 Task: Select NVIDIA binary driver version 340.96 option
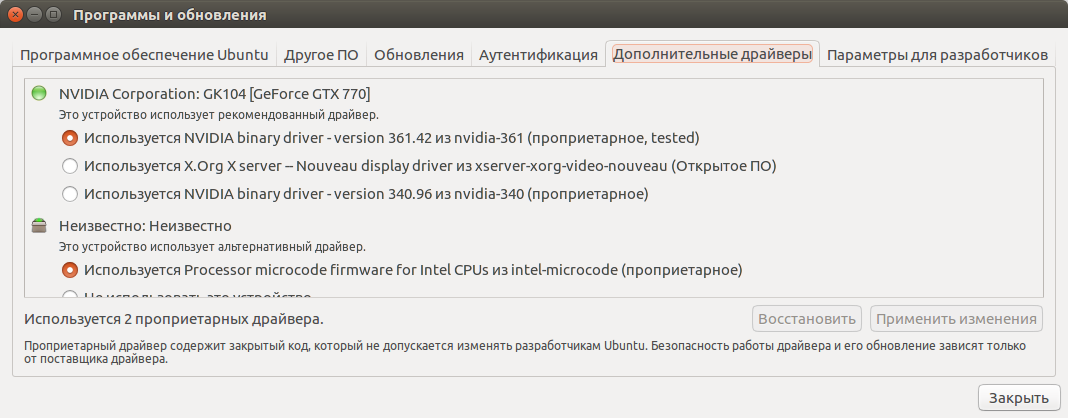pyautogui.click(x=69, y=194)
